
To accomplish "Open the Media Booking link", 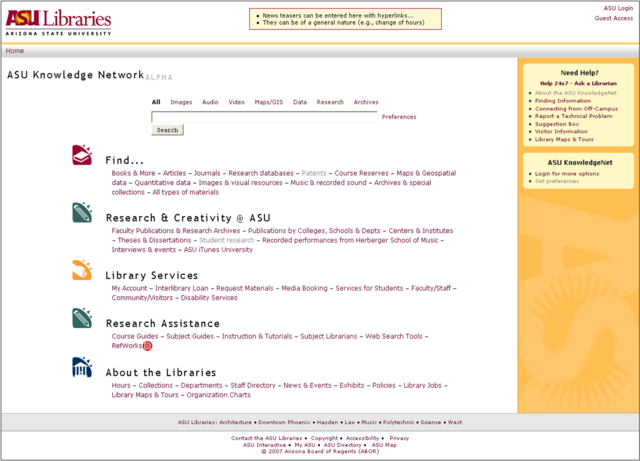I will (x=304, y=288).
